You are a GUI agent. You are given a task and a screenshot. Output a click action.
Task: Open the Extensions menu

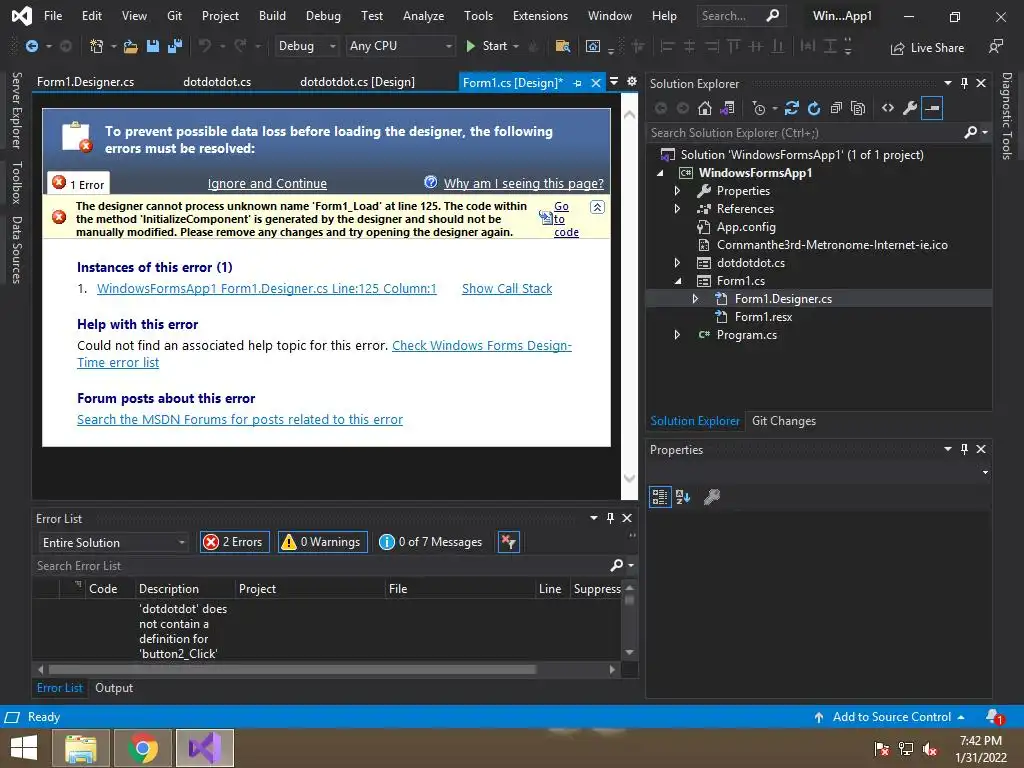[x=540, y=16]
